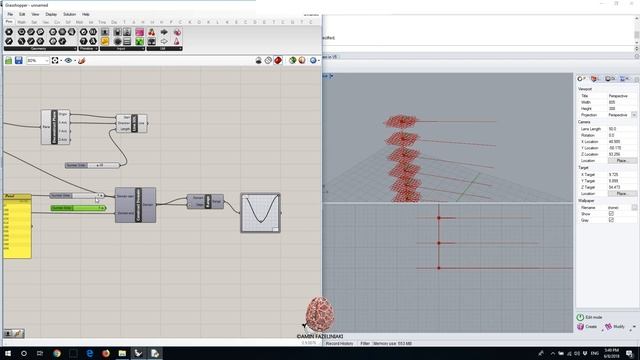640x360 pixels.
Task: Open the View menu in Grasshopper
Action: pyautogui.click(x=36, y=14)
